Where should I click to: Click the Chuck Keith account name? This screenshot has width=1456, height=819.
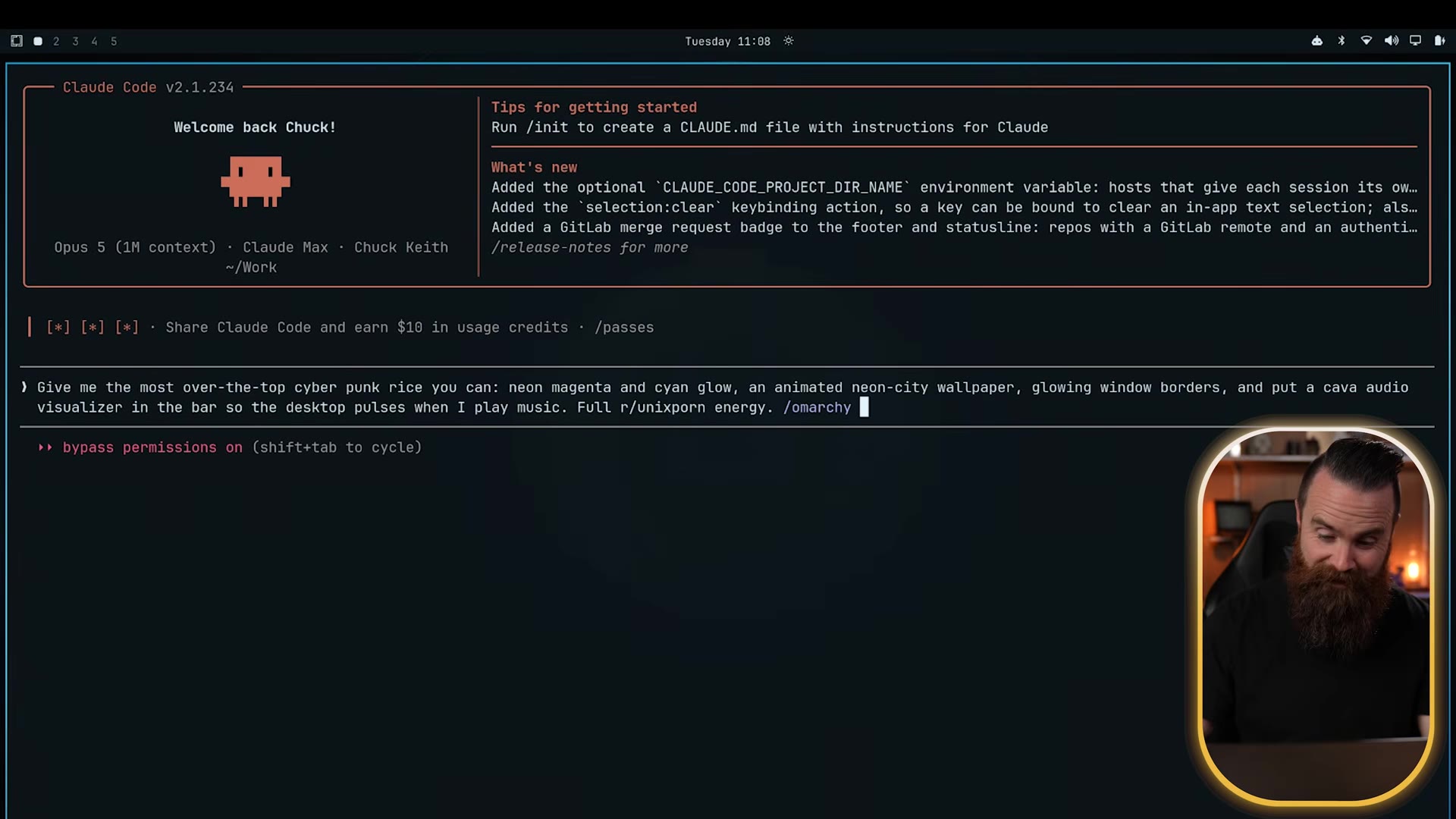pos(401,247)
